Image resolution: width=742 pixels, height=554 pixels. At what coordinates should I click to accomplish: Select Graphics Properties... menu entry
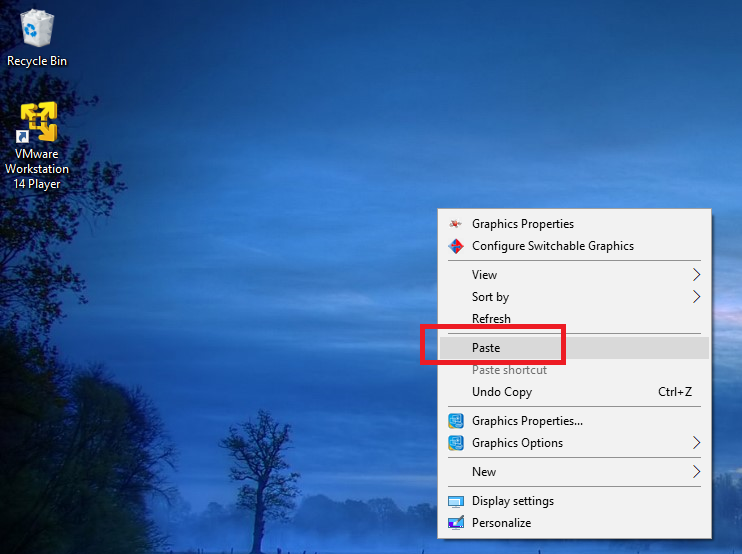click(574, 421)
